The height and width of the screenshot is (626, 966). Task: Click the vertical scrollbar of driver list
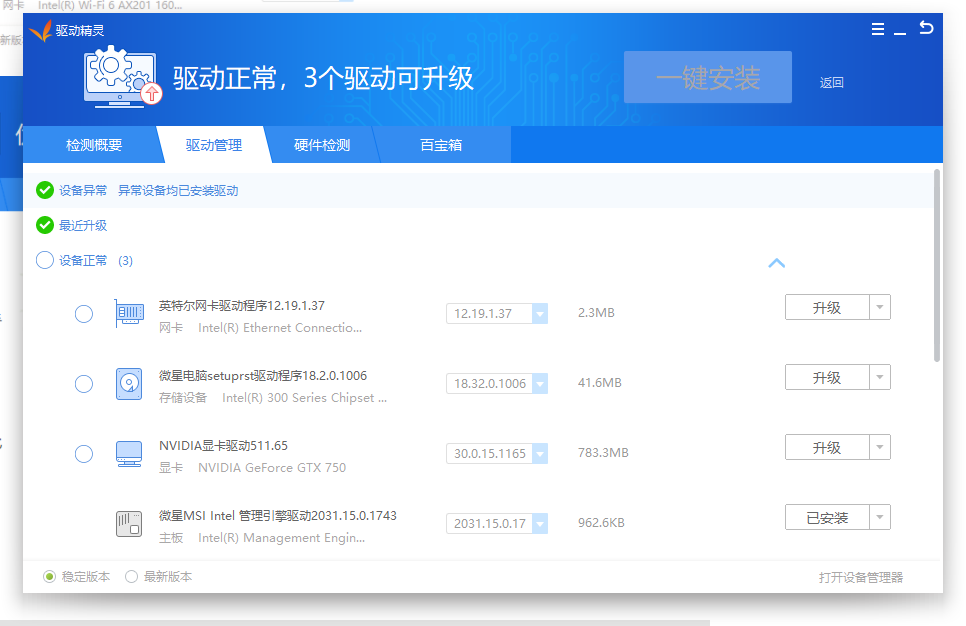[x=936, y=265]
